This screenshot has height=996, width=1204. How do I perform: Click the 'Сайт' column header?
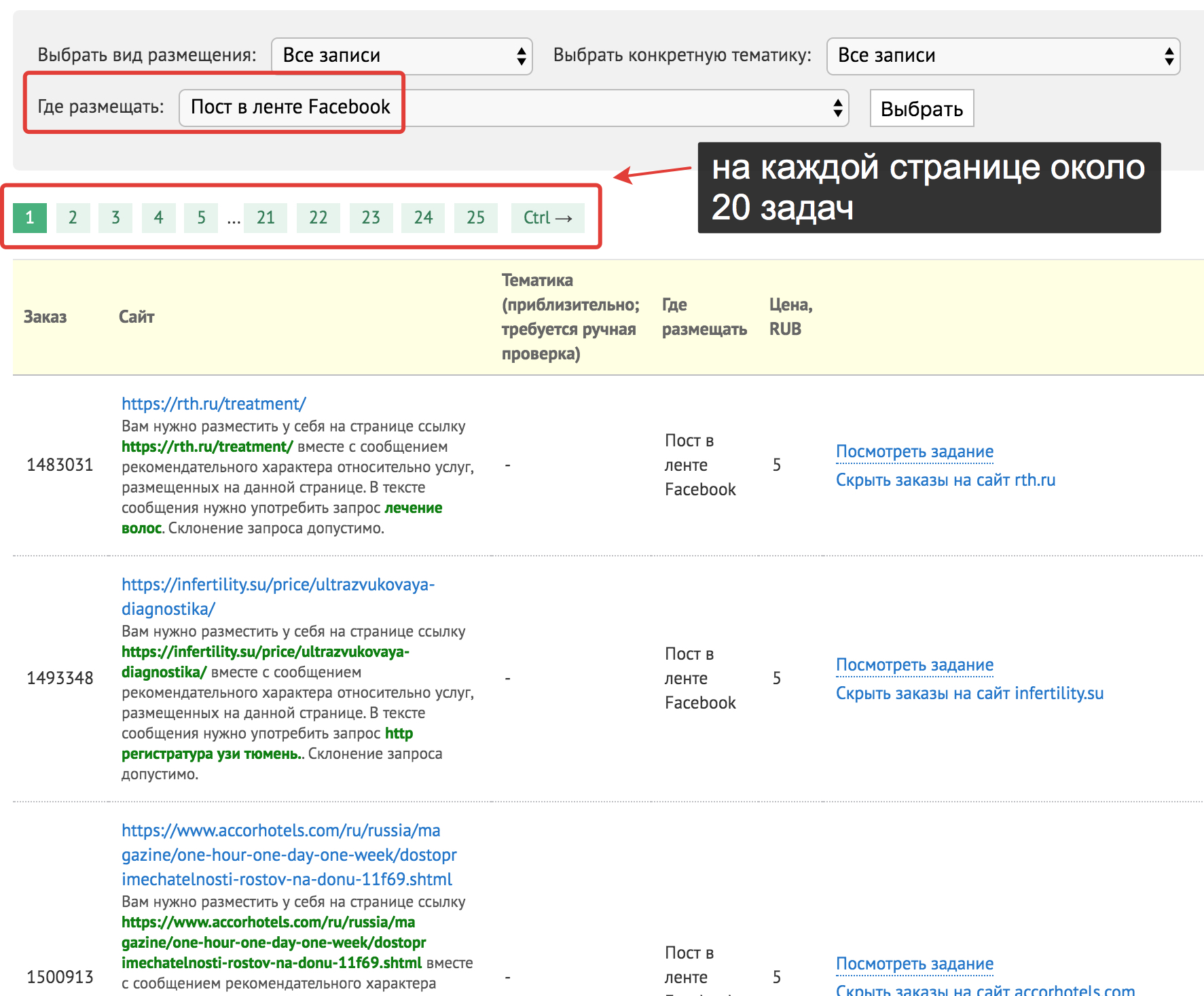point(136,317)
